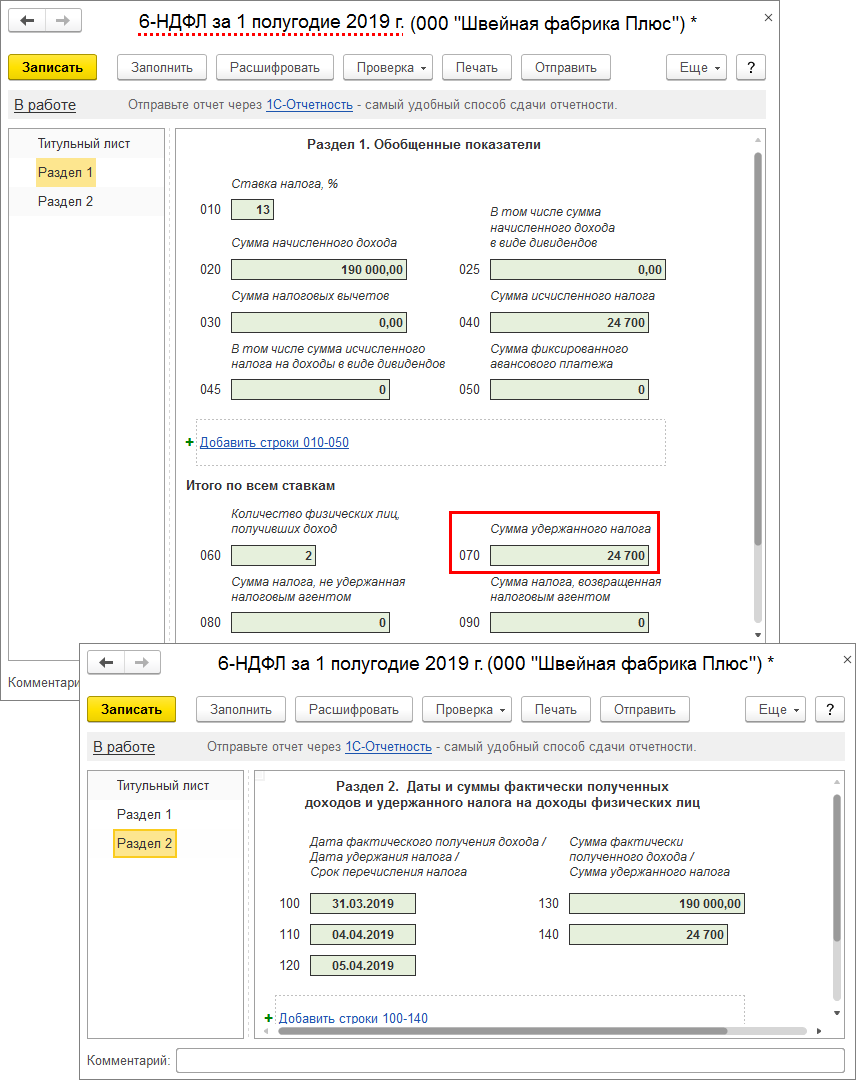
Task: Click the forward arrow in the front window
Action: 141,663
